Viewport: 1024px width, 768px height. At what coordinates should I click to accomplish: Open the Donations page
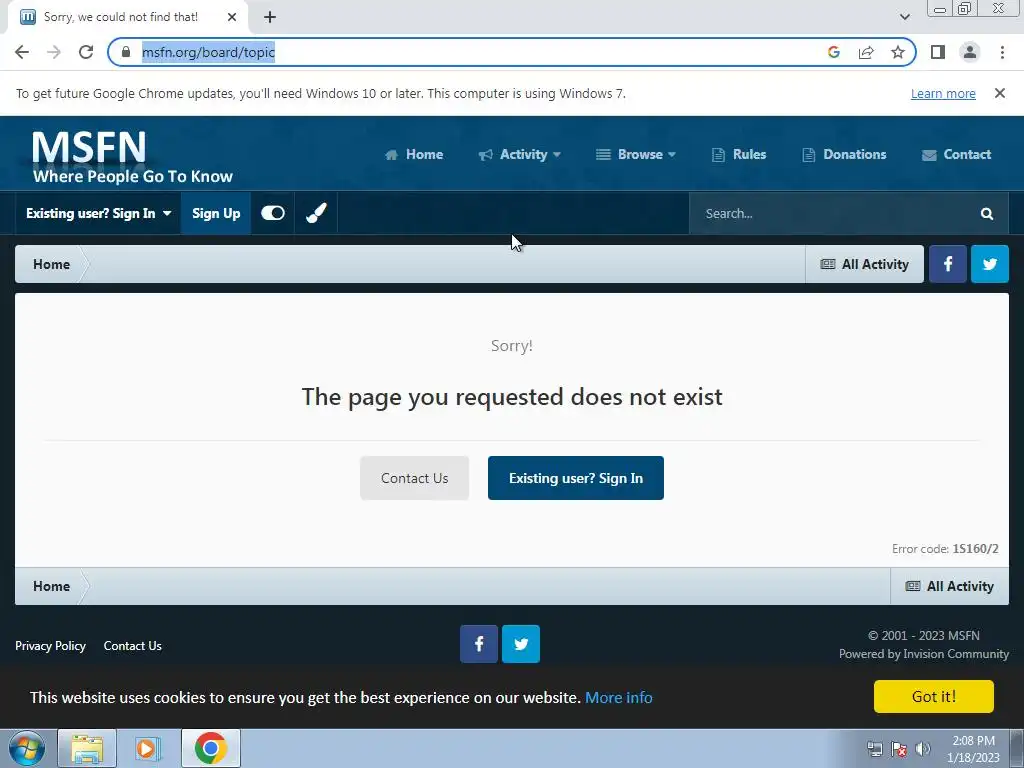pyautogui.click(x=844, y=155)
